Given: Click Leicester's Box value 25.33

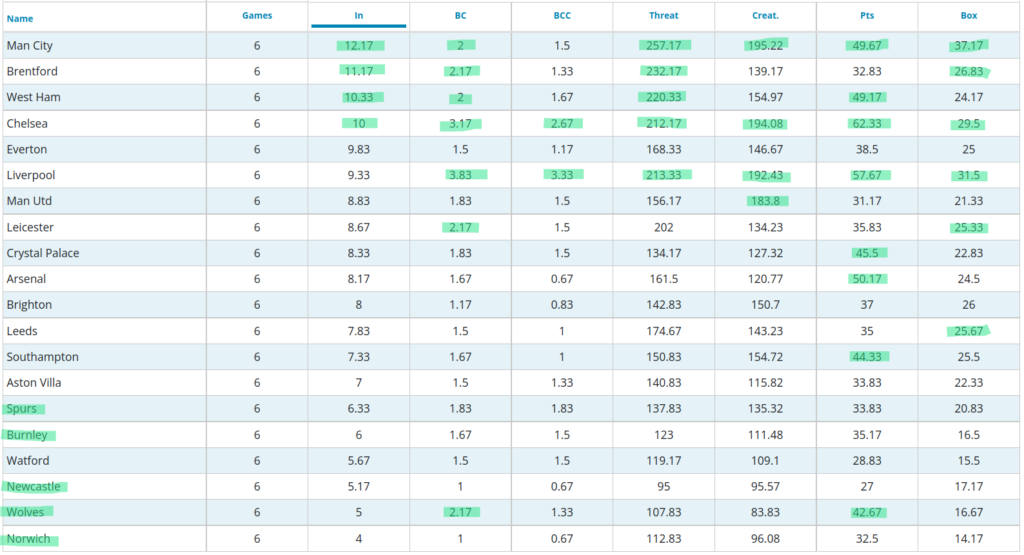Looking at the screenshot, I should pyautogui.click(x=968, y=227).
